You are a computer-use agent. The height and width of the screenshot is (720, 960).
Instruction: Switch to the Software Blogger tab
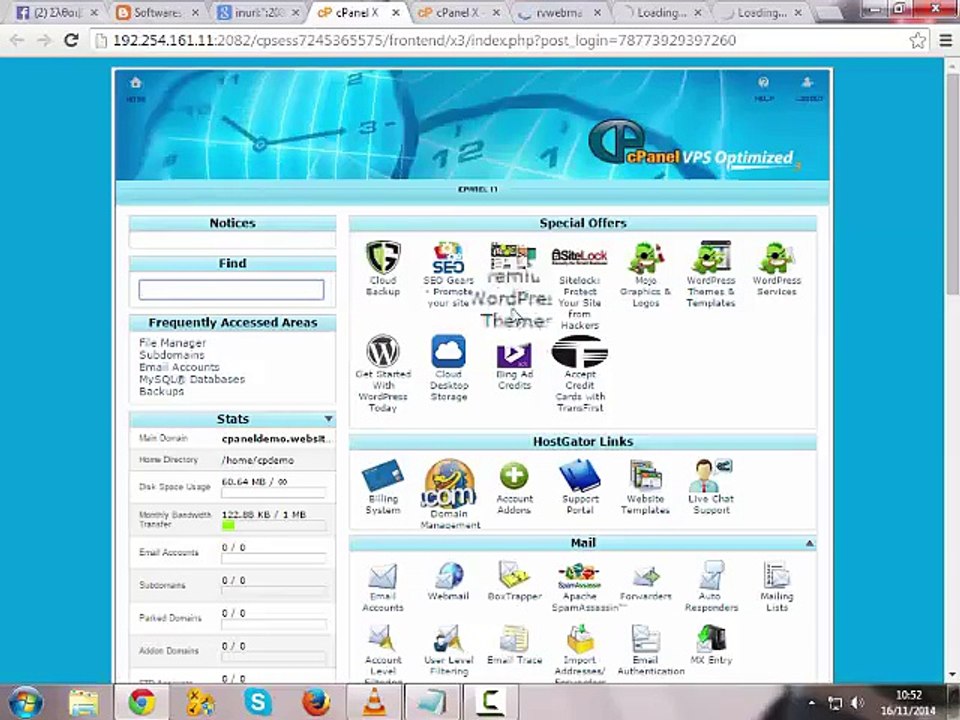click(x=158, y=12)
